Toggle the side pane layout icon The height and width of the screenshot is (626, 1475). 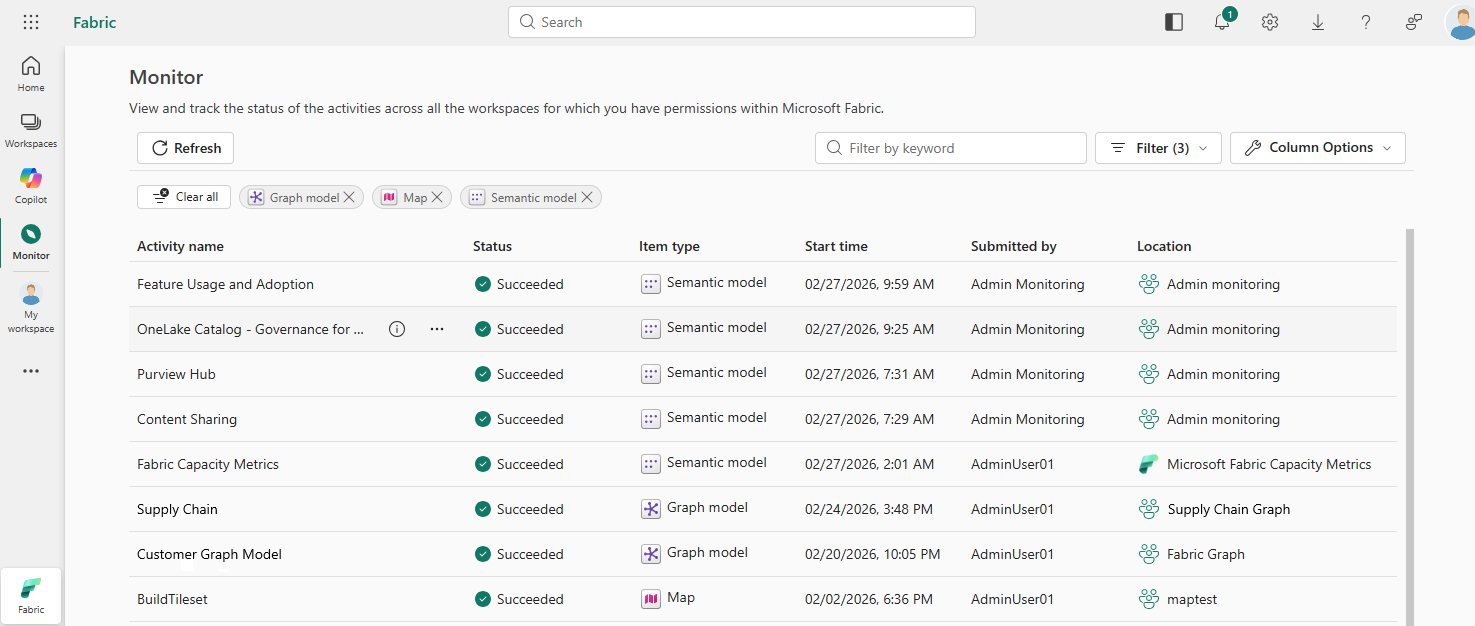pos(1174,22)
